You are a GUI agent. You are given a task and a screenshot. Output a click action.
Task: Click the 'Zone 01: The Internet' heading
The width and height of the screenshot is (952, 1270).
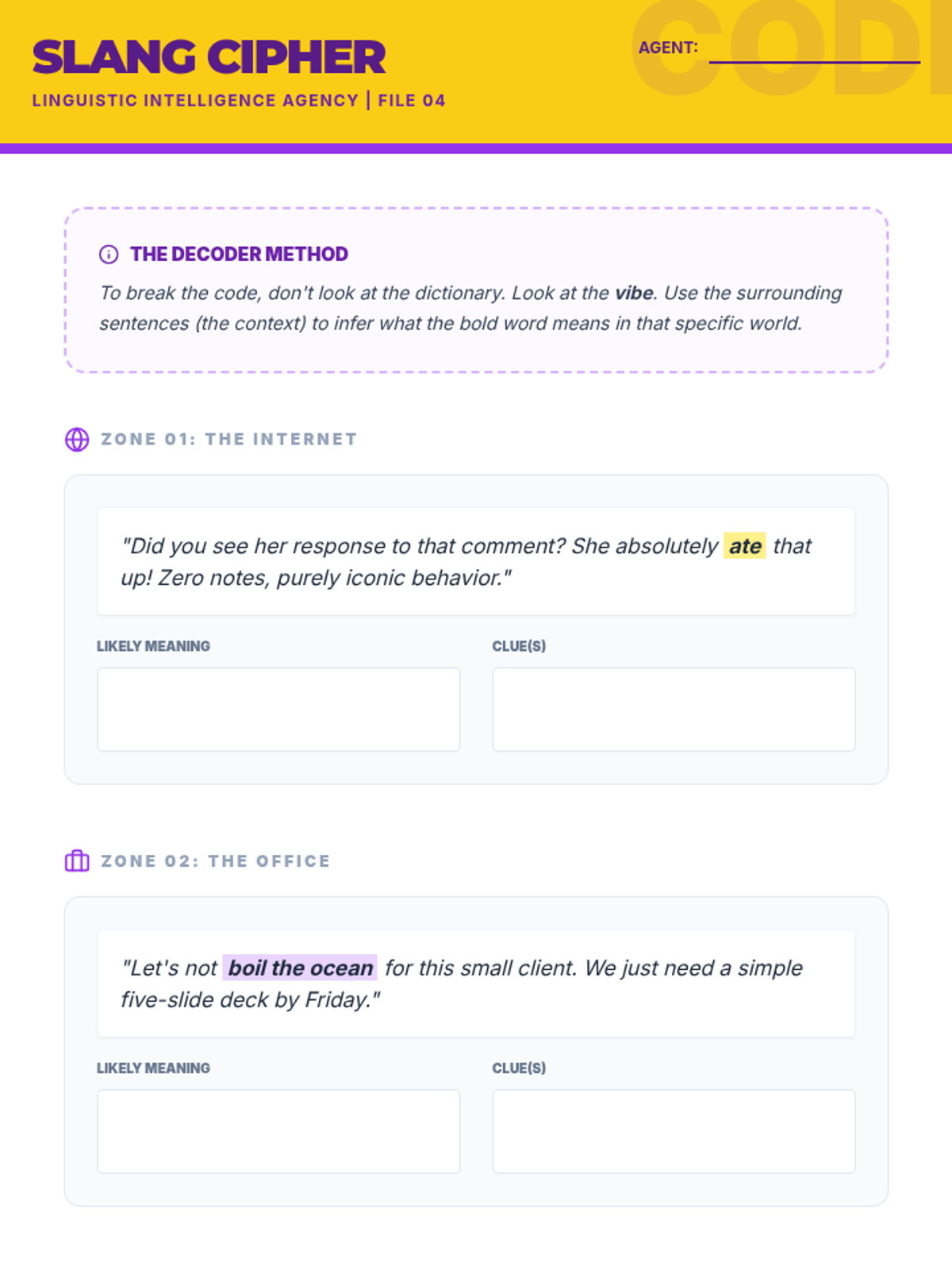229,439
